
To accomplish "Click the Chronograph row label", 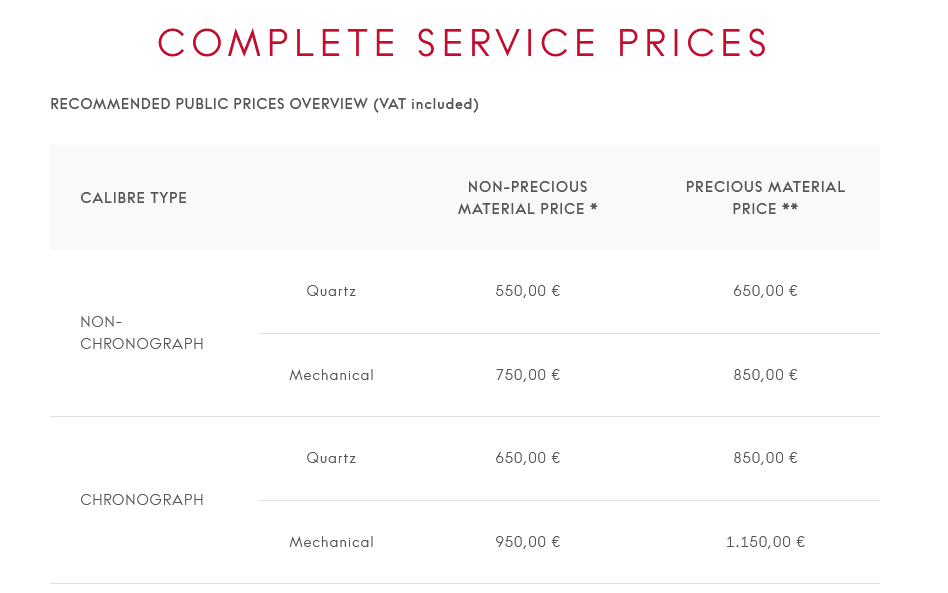I will (x=141, y=500).
